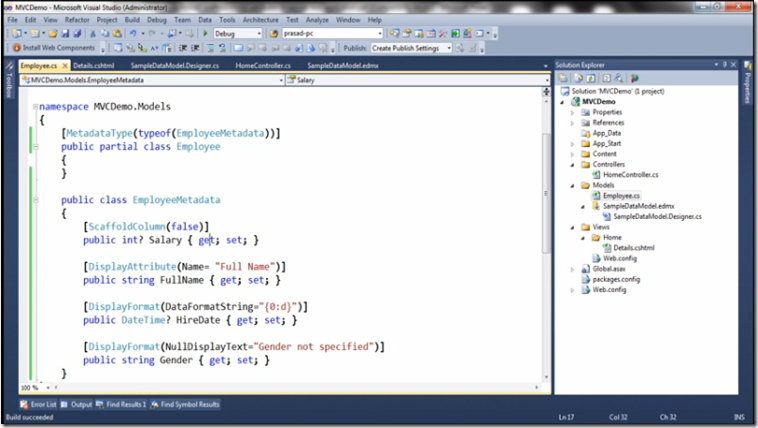This screenshot has width=758, height=428.
Task: Uncomment selected lines using the uncomment icon
Action: click(x=222, y=48)
